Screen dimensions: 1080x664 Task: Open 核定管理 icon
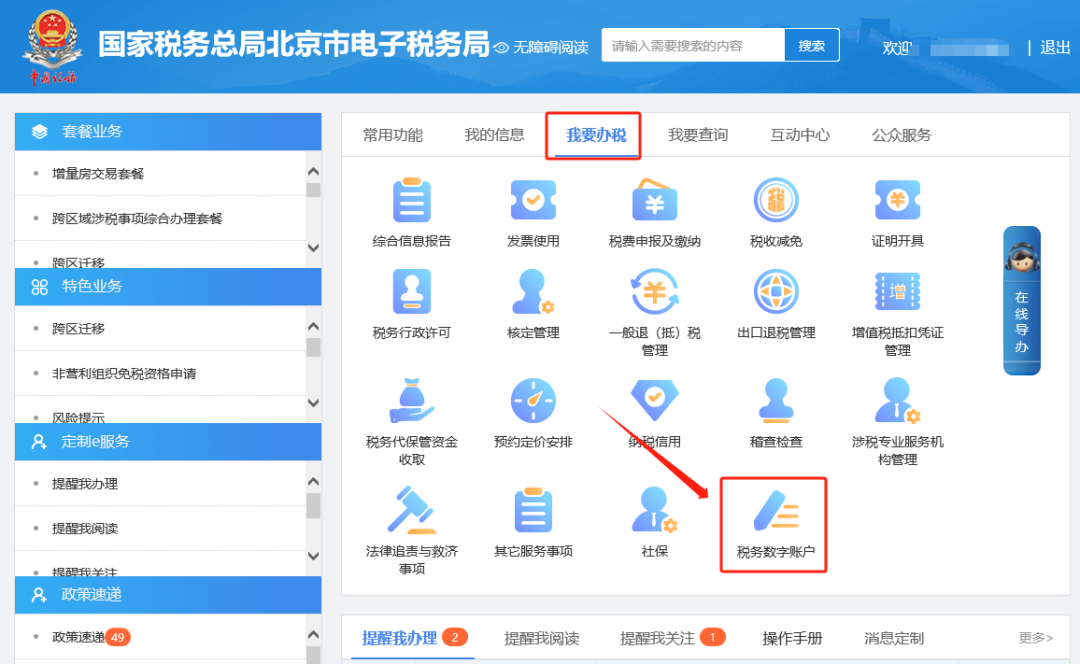click(533, 292)
